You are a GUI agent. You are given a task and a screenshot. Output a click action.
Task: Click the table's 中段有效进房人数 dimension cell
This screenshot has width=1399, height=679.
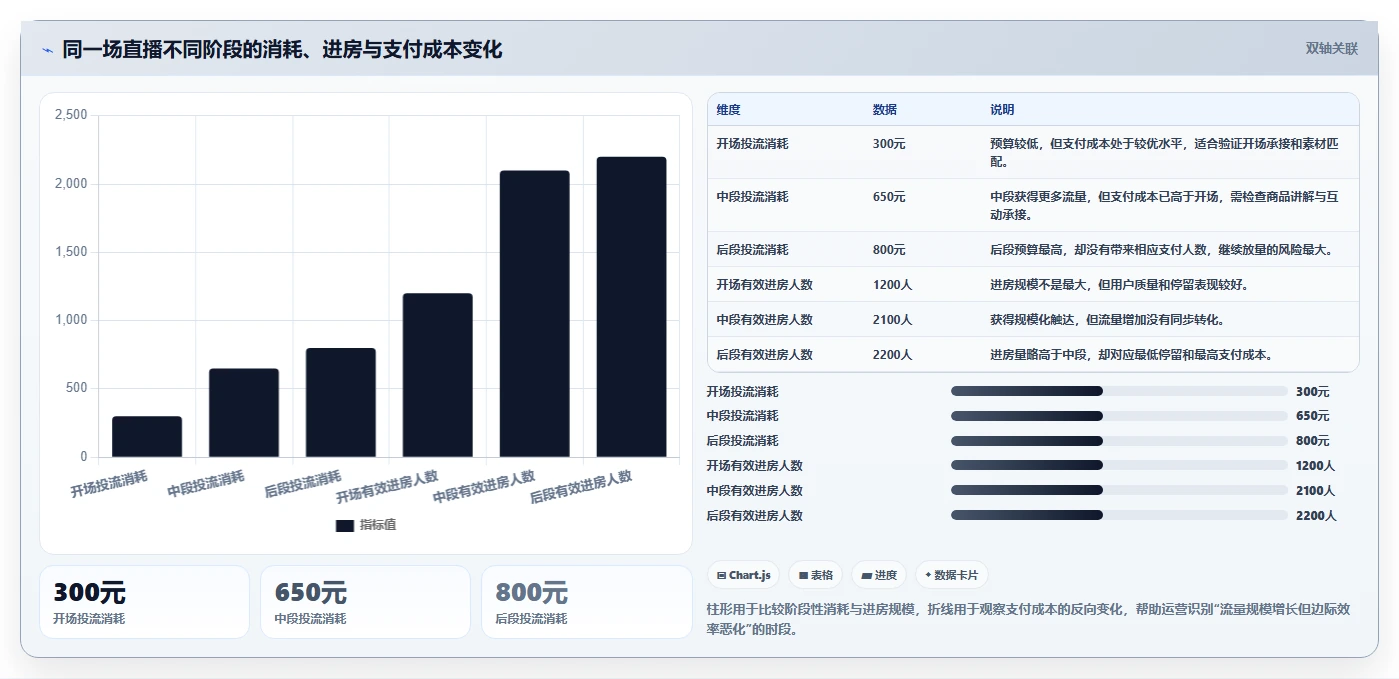(764, 320)
